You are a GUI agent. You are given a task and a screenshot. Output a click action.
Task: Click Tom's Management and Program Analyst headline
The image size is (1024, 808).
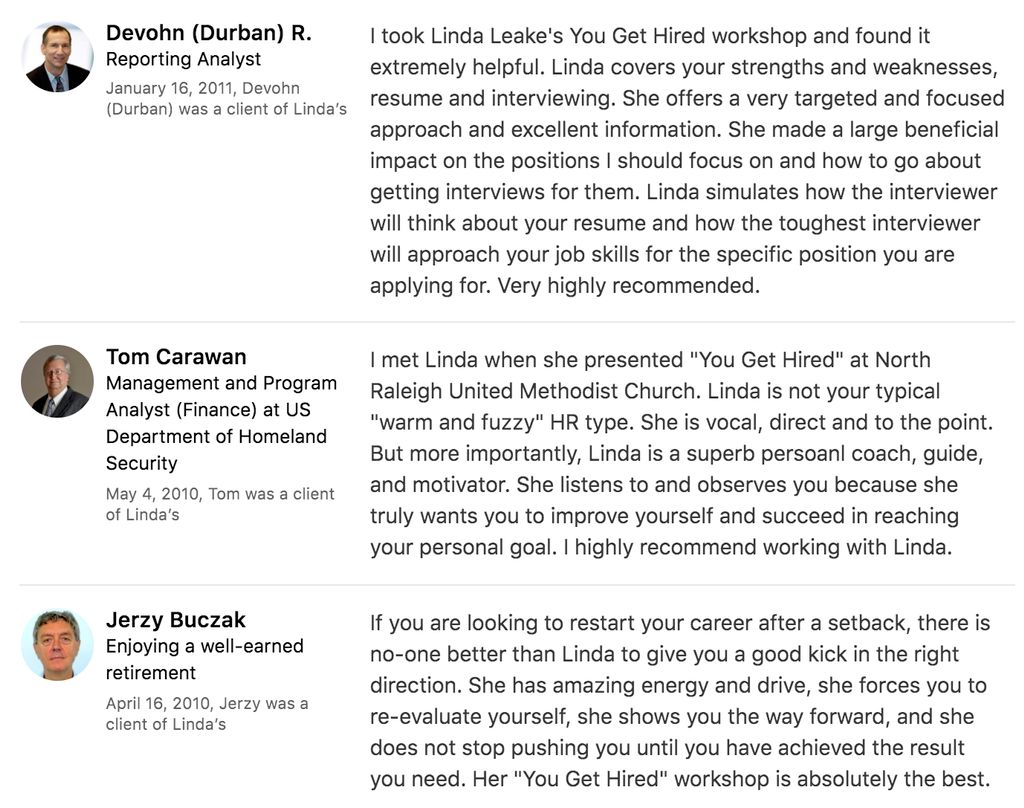tap(221, 423)
